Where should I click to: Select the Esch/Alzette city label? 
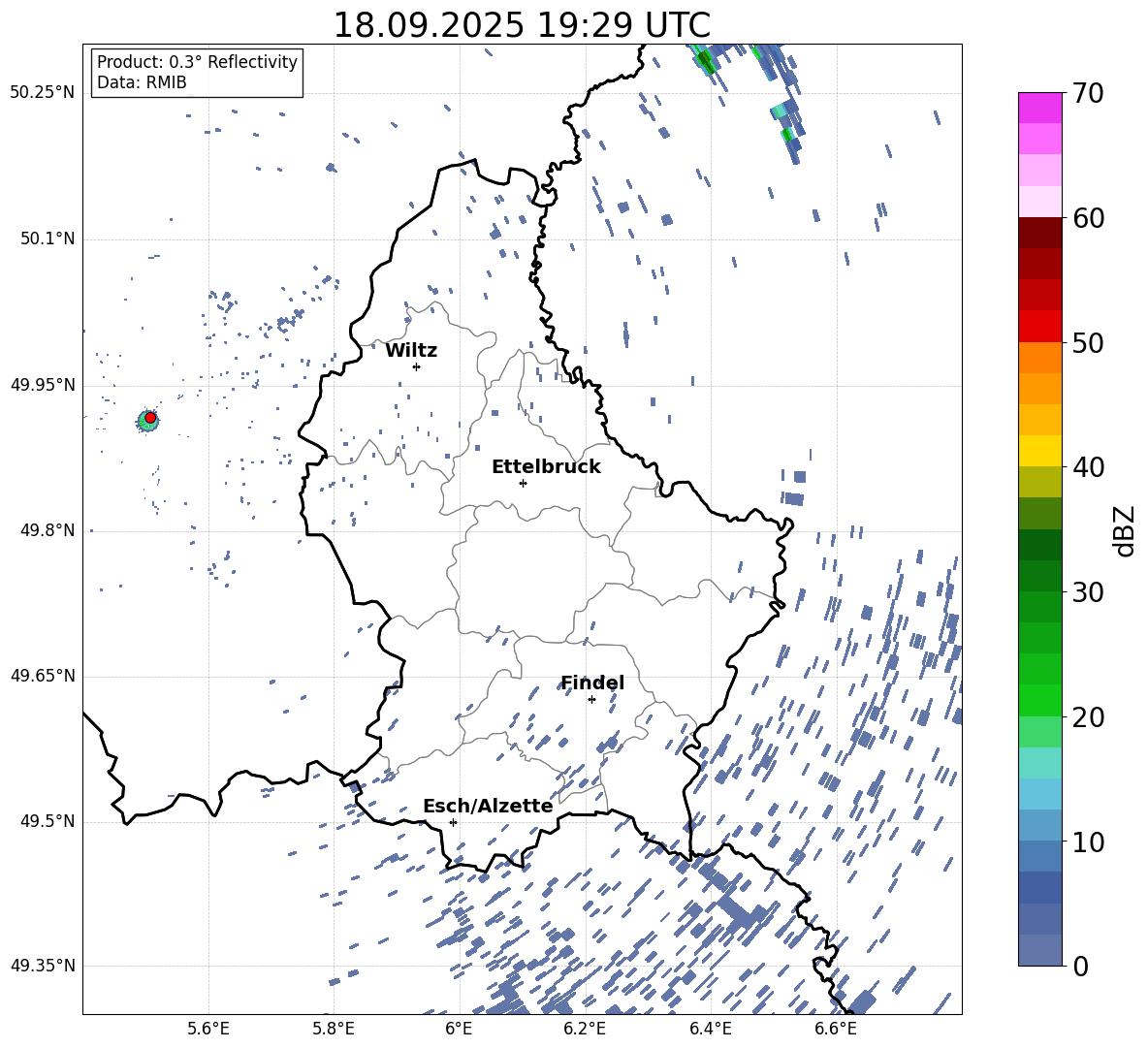[487, 806]
